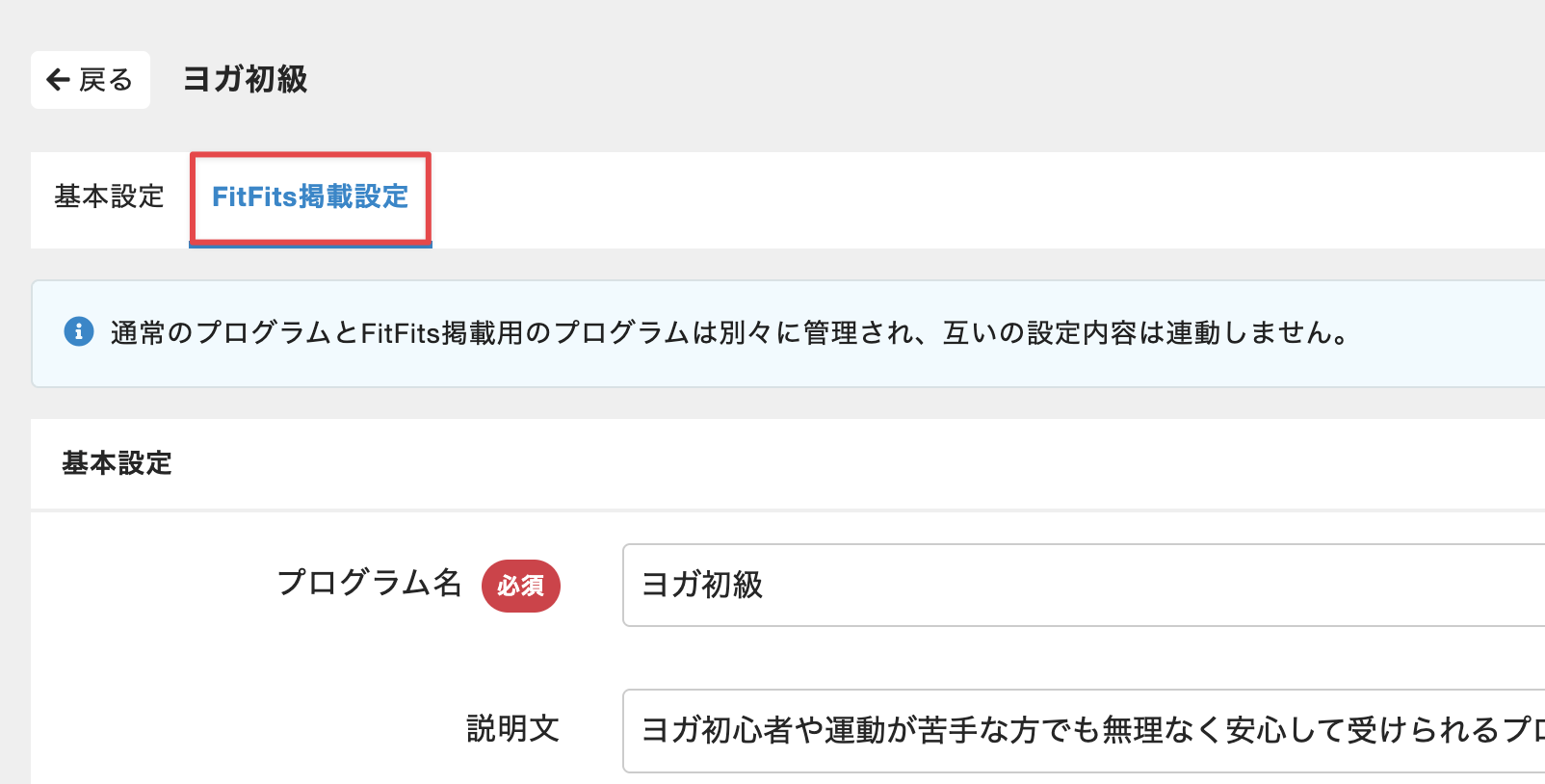
Task: Click the description text starting with ヨガ初心者
Action: tap(1060, 730)
